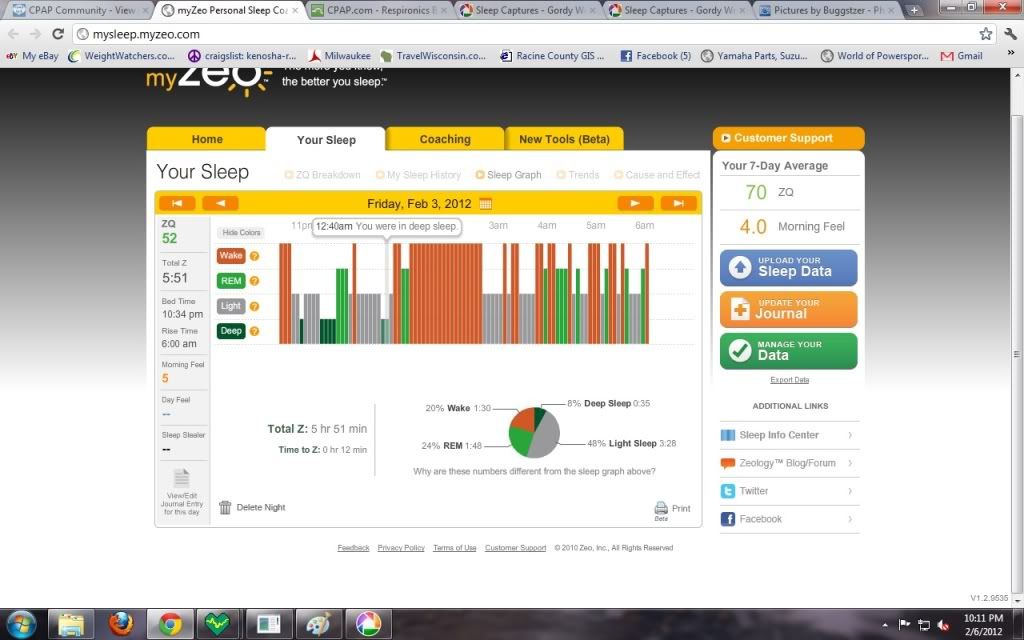Open new browser tab
This screenshot has width=1024, height=640.
click(x=914, y=10)
